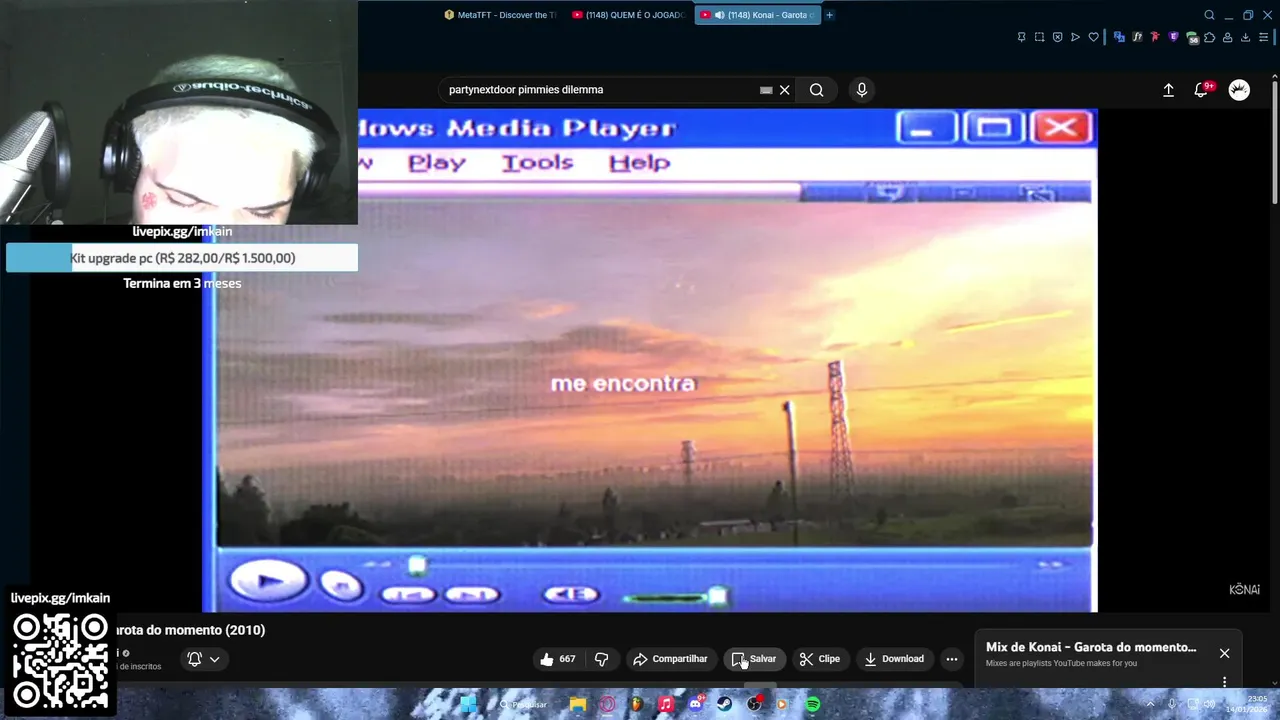Open File Explorer from taskbar
Viewport: 1280px width, 720px height.
coord(578,704)
